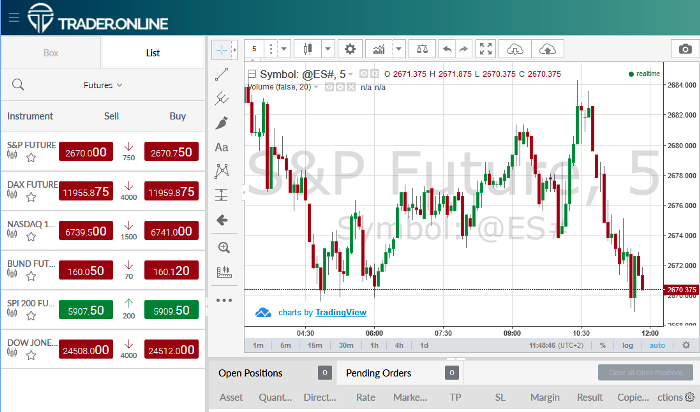Open the hamburger menu
The width and height of the screenshot is (700, 412).
point(14,17)
